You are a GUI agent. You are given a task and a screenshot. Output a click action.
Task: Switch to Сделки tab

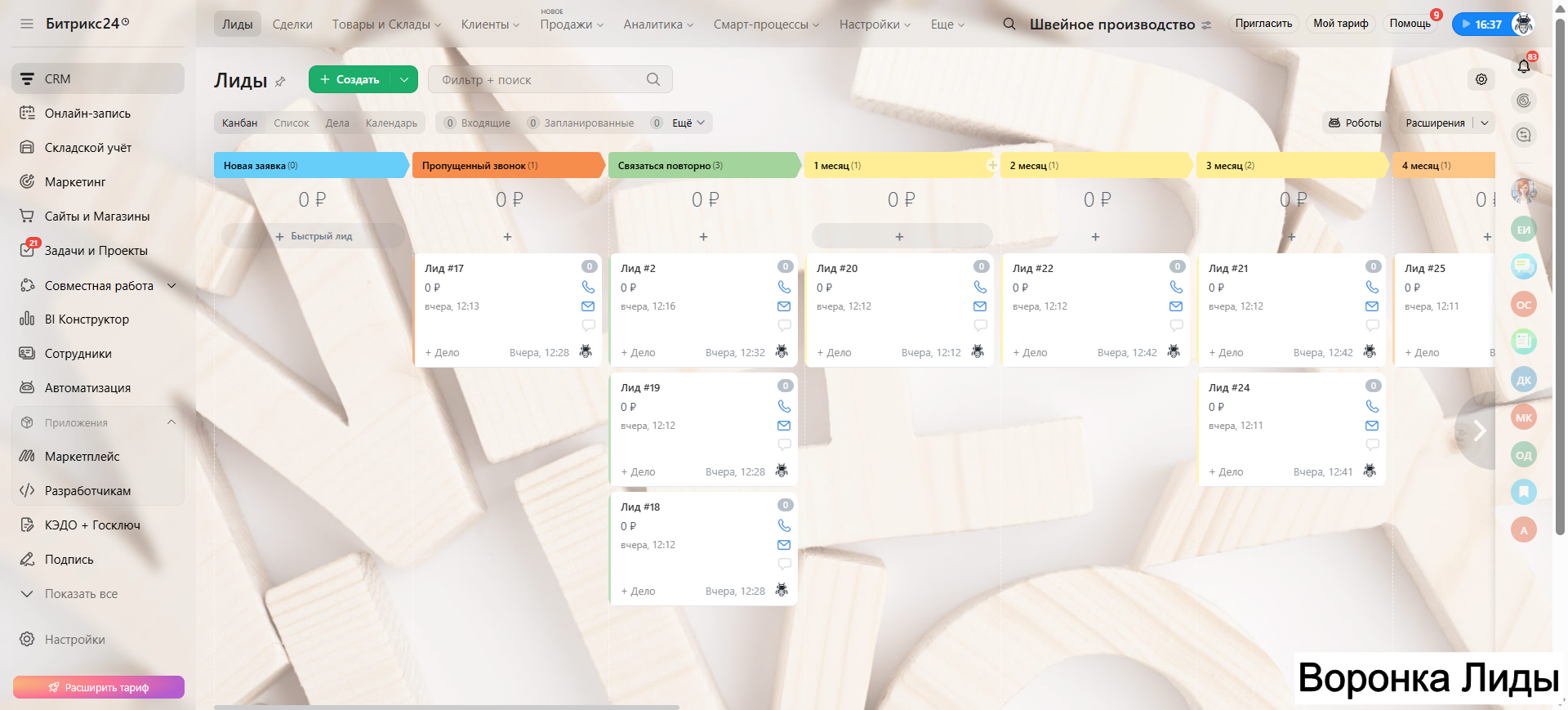coord(292,25)
